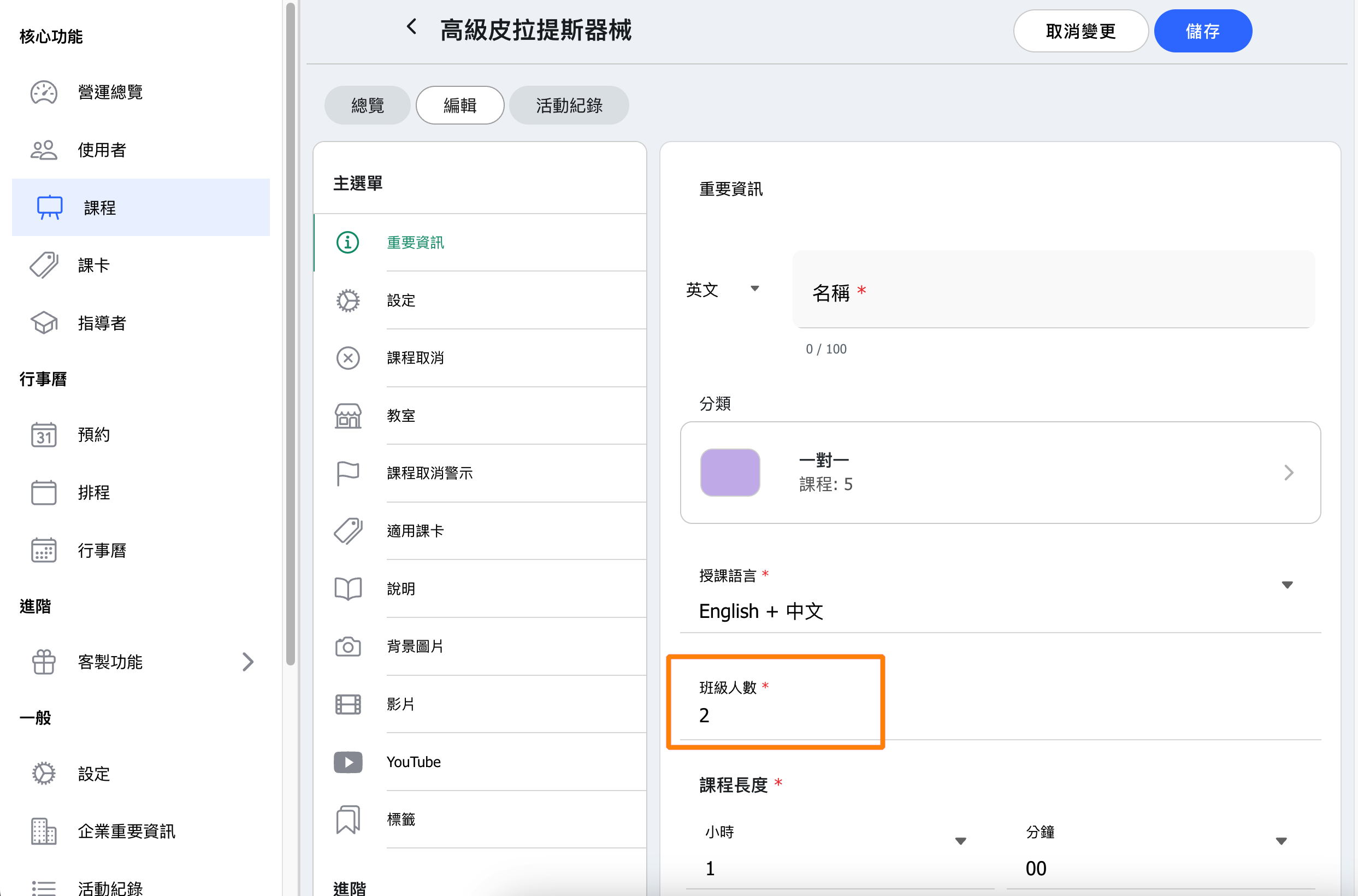Image resolution: width=1358 pixels, height=896 pixels.
Task: Open the 小時 hours dropdown
Action: click(960, 841)
